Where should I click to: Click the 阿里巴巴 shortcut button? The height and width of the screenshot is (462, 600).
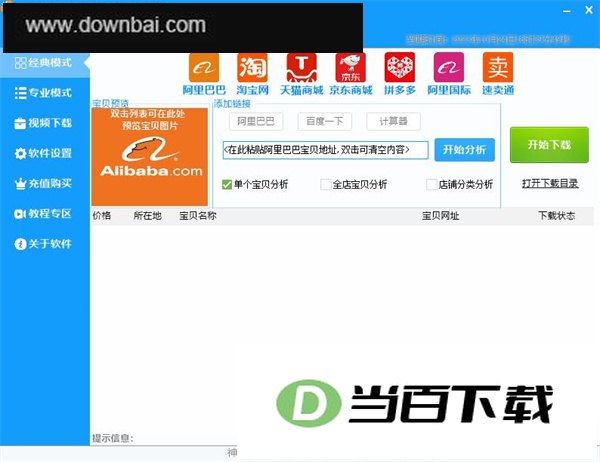point(256,121)
